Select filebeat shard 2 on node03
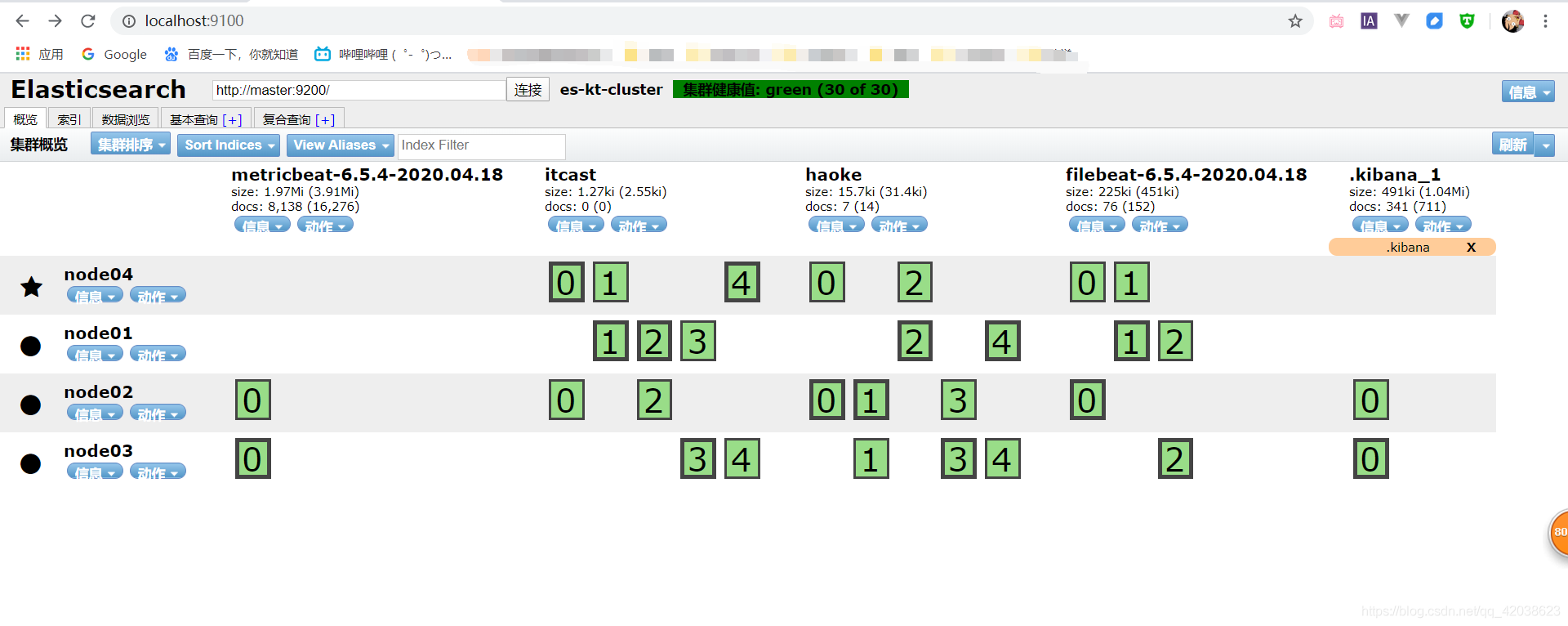The height and width of the screenshot is (626, 1568). [x=1176, y=458]
